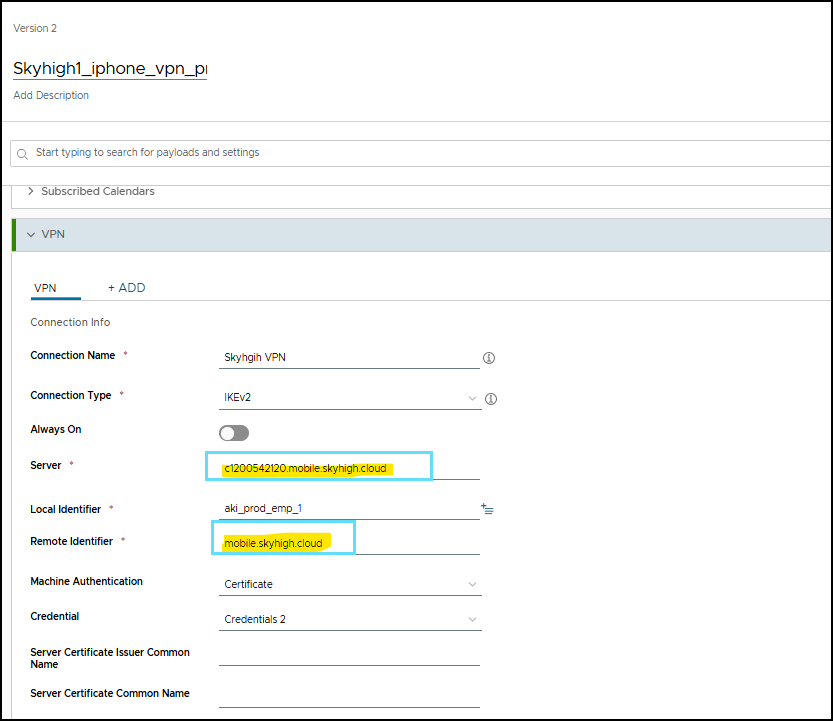Click the search magnifier icon
This screenshot has height=721, width=833.
tap(23, 153)
